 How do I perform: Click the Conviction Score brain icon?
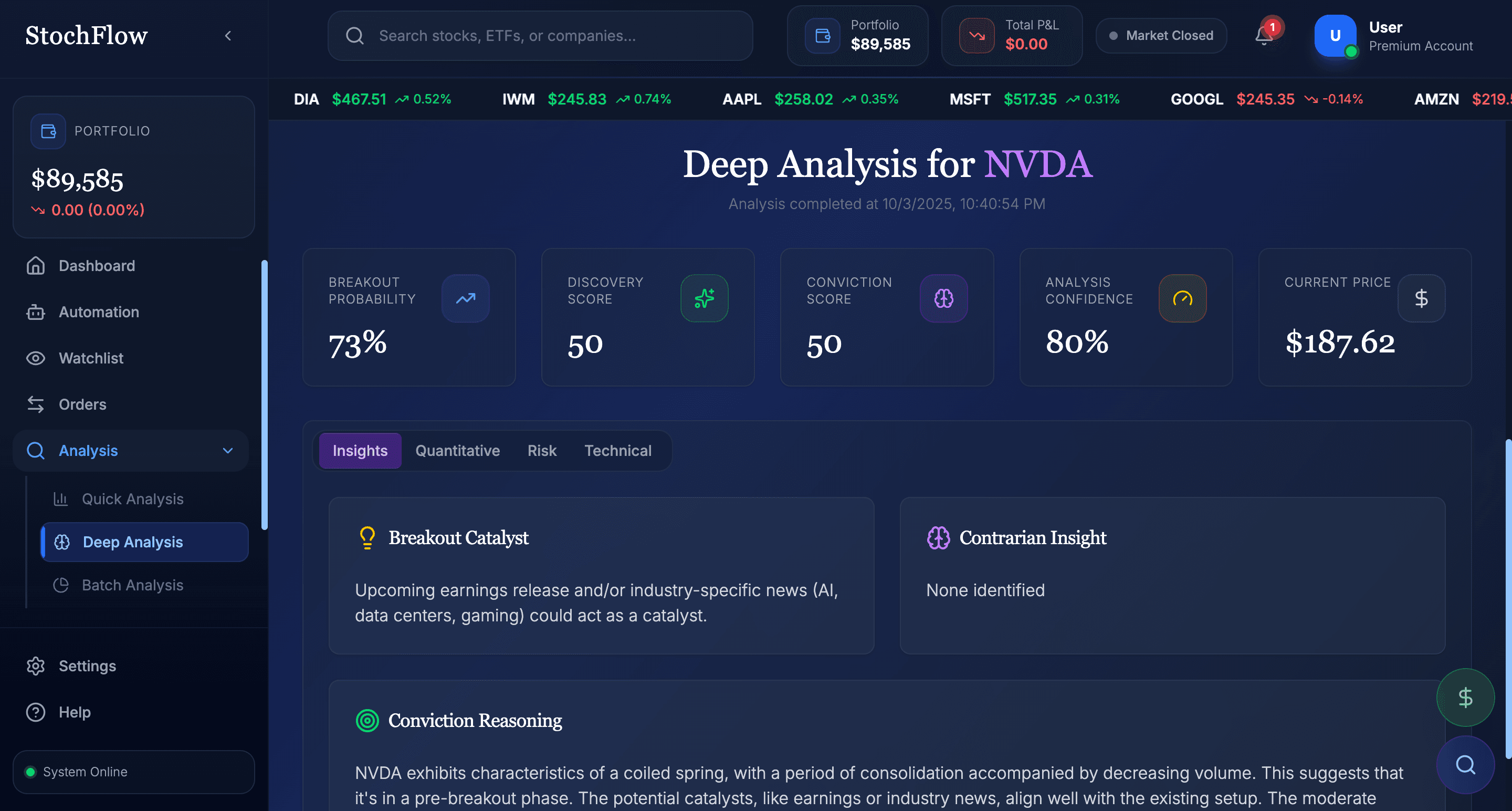pos(943,298)
